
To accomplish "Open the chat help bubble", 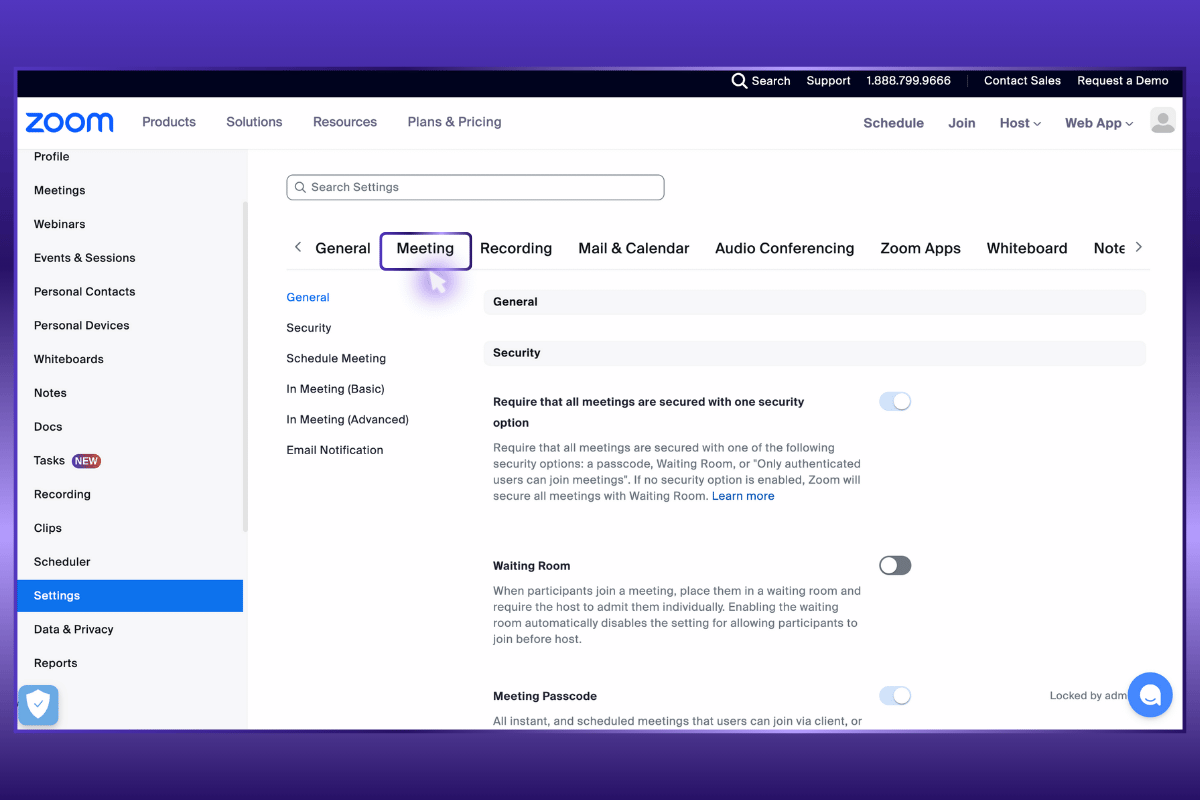I will click(x=1150, y=695).
